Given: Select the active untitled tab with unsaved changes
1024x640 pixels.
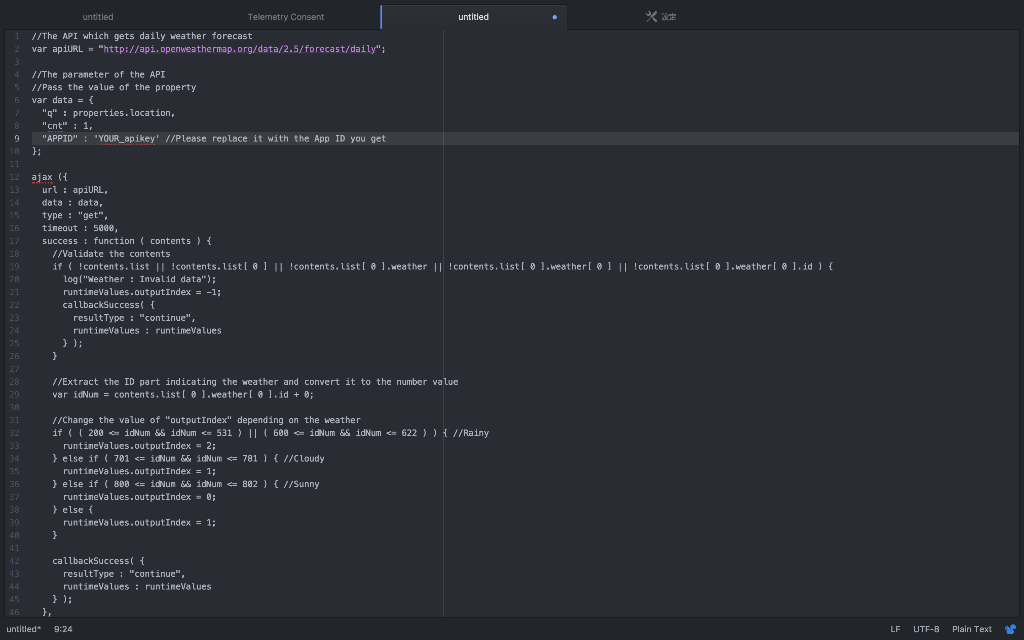Looking at the screenshot, I should (x=473, y=17).
